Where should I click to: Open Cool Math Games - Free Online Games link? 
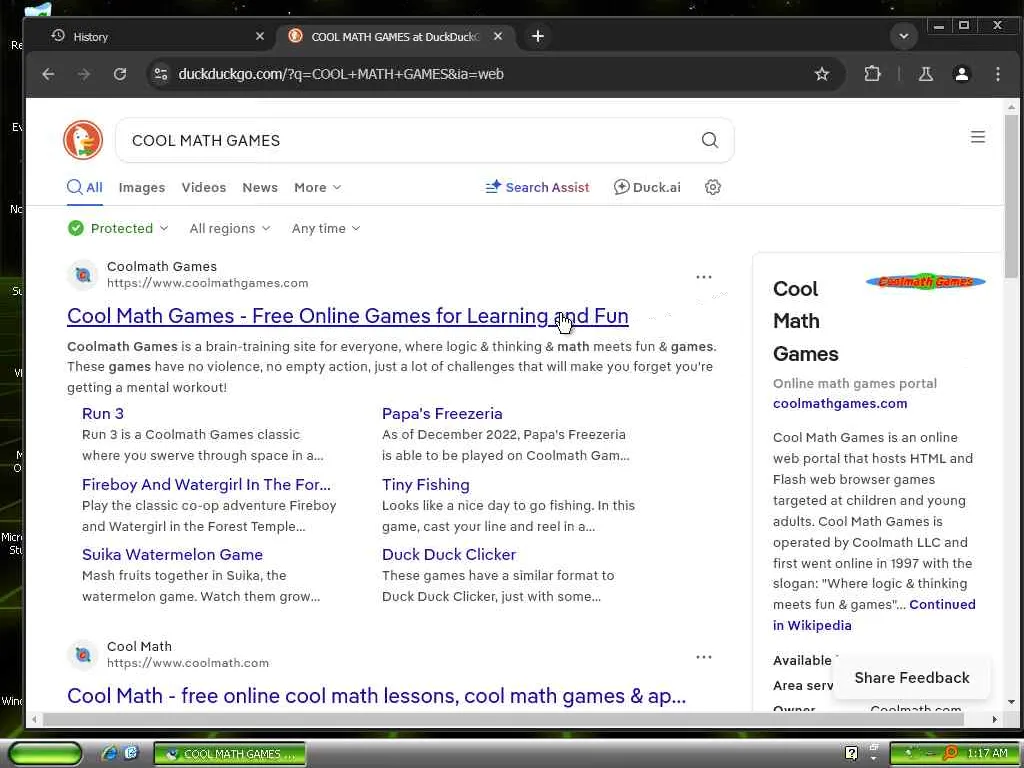click(347, 316)
